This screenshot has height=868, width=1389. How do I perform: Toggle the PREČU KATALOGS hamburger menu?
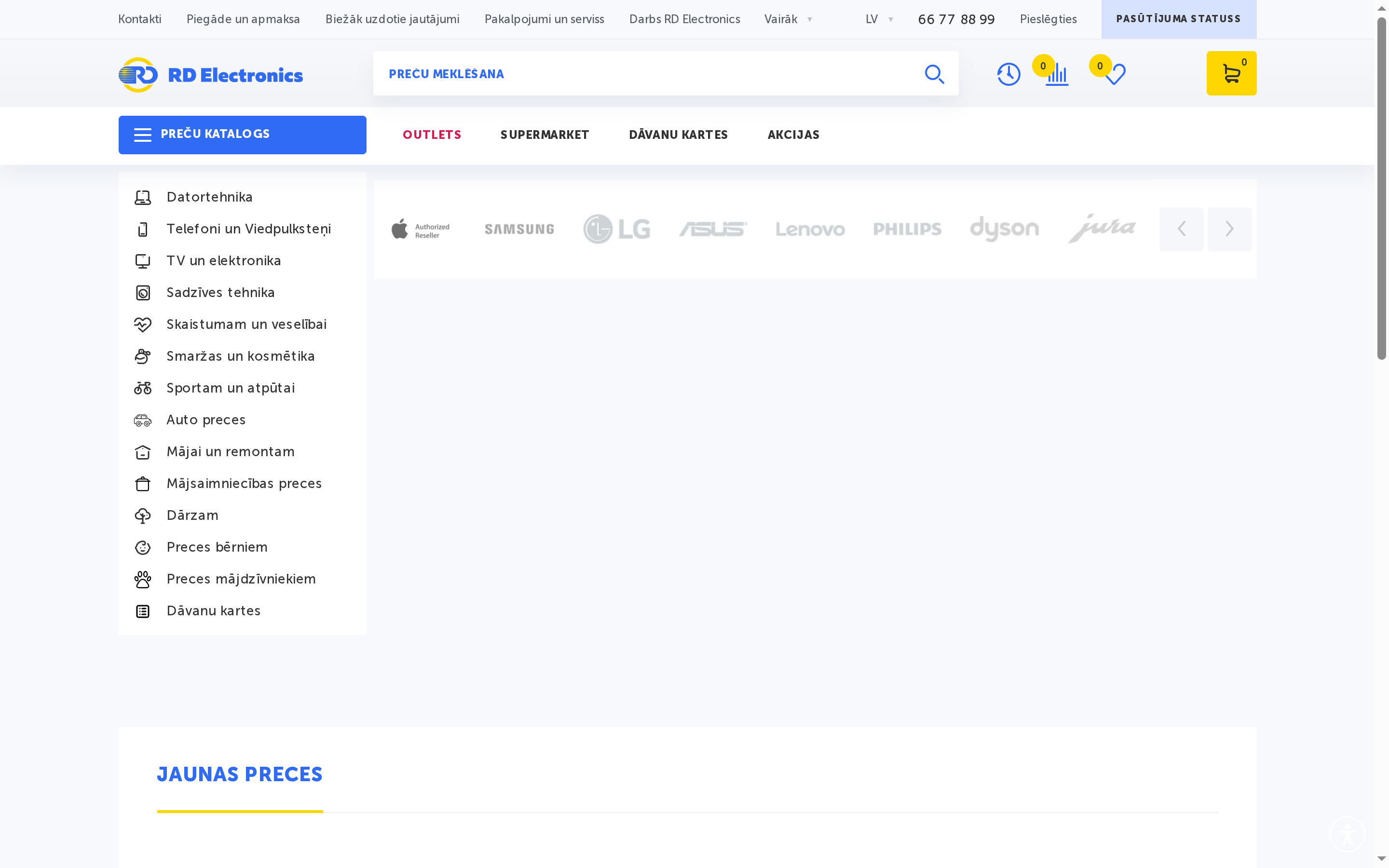[x=142, y=135]
